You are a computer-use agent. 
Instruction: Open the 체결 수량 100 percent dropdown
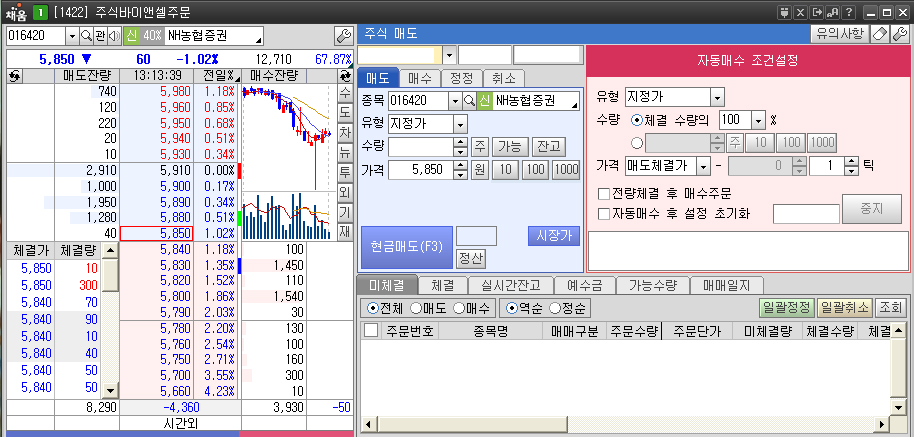758,120
